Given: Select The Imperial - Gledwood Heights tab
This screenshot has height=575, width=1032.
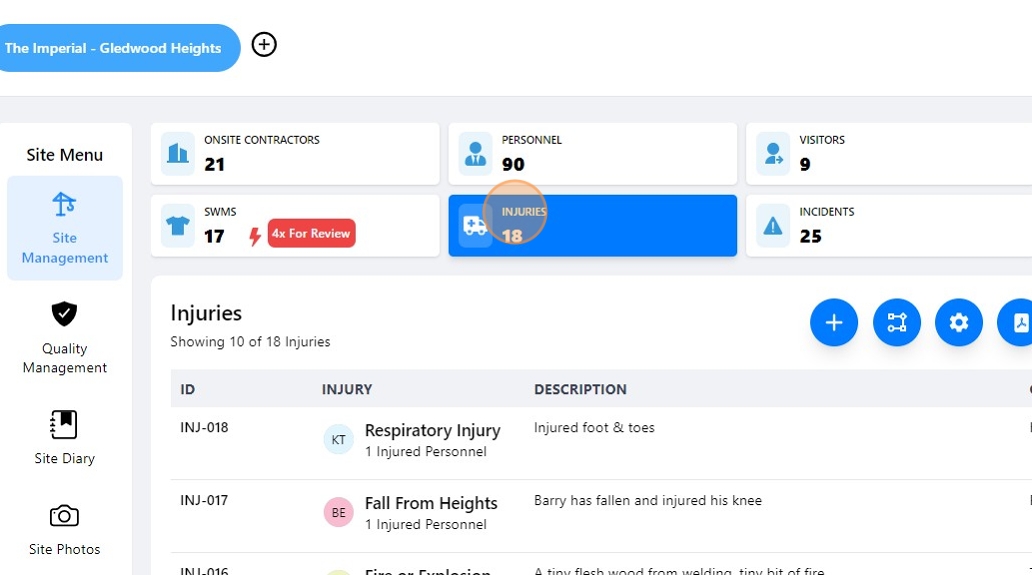Looking at the screenshot, I should pyautogui.click(x=113, y=48).
